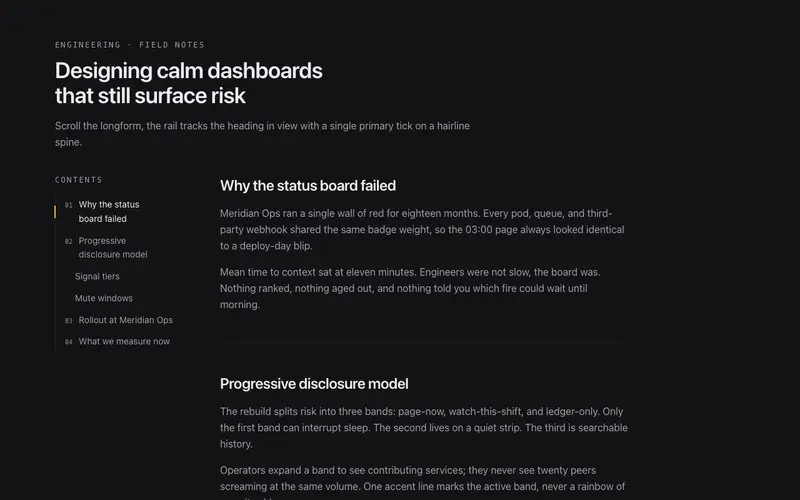Click the '02' index number in contents
This screenshot has height=500, width=800.
tap(68, 241)
